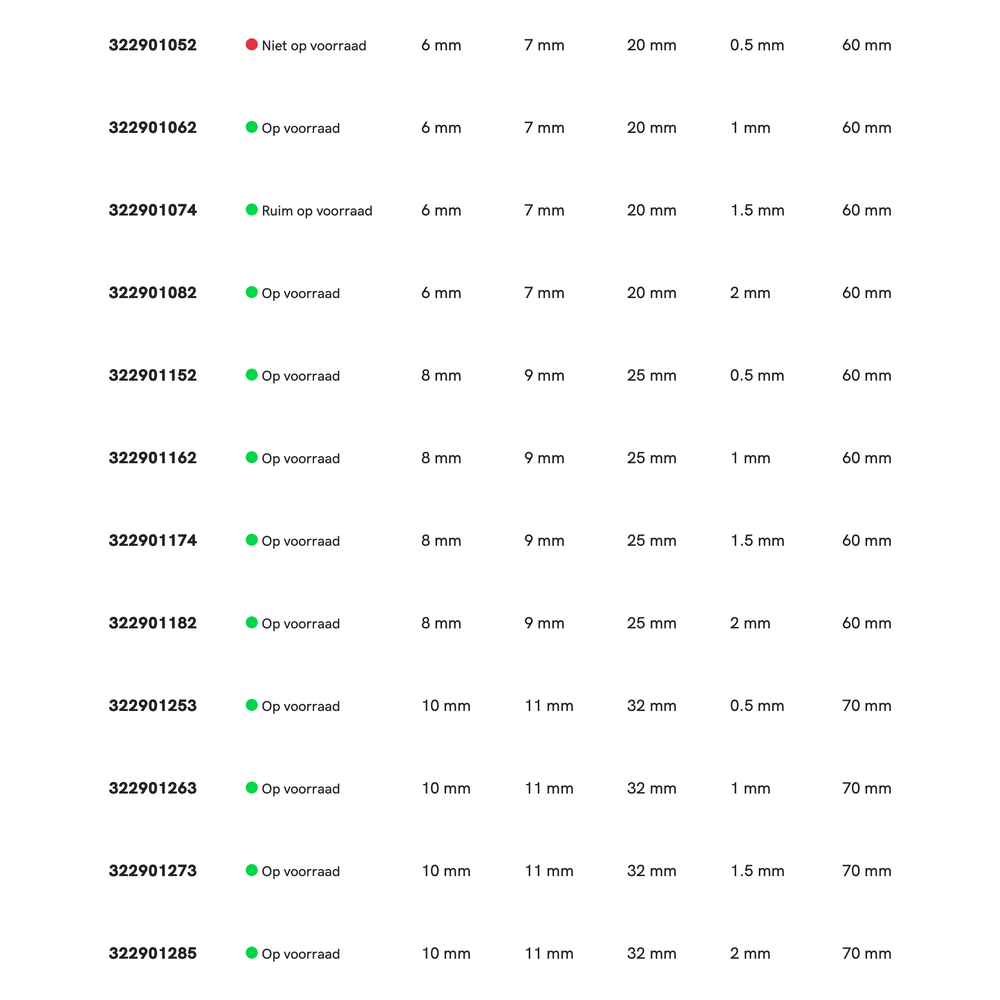Screen dimensions: 1000x1000
Task: Click the Ruim op voorraad status text
Action: 317,211
